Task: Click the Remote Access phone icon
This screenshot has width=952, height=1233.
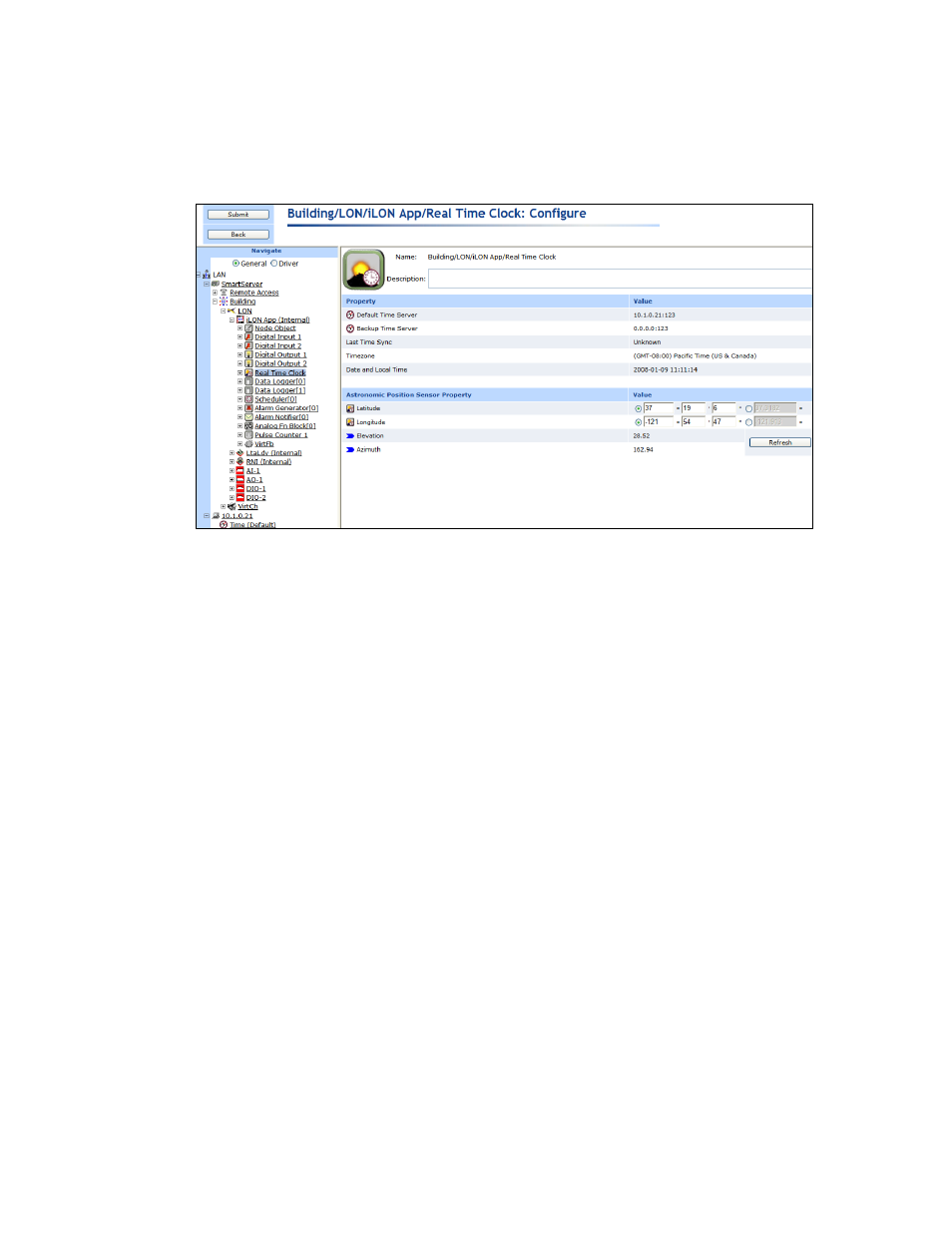Action: (x=224, y=293)
